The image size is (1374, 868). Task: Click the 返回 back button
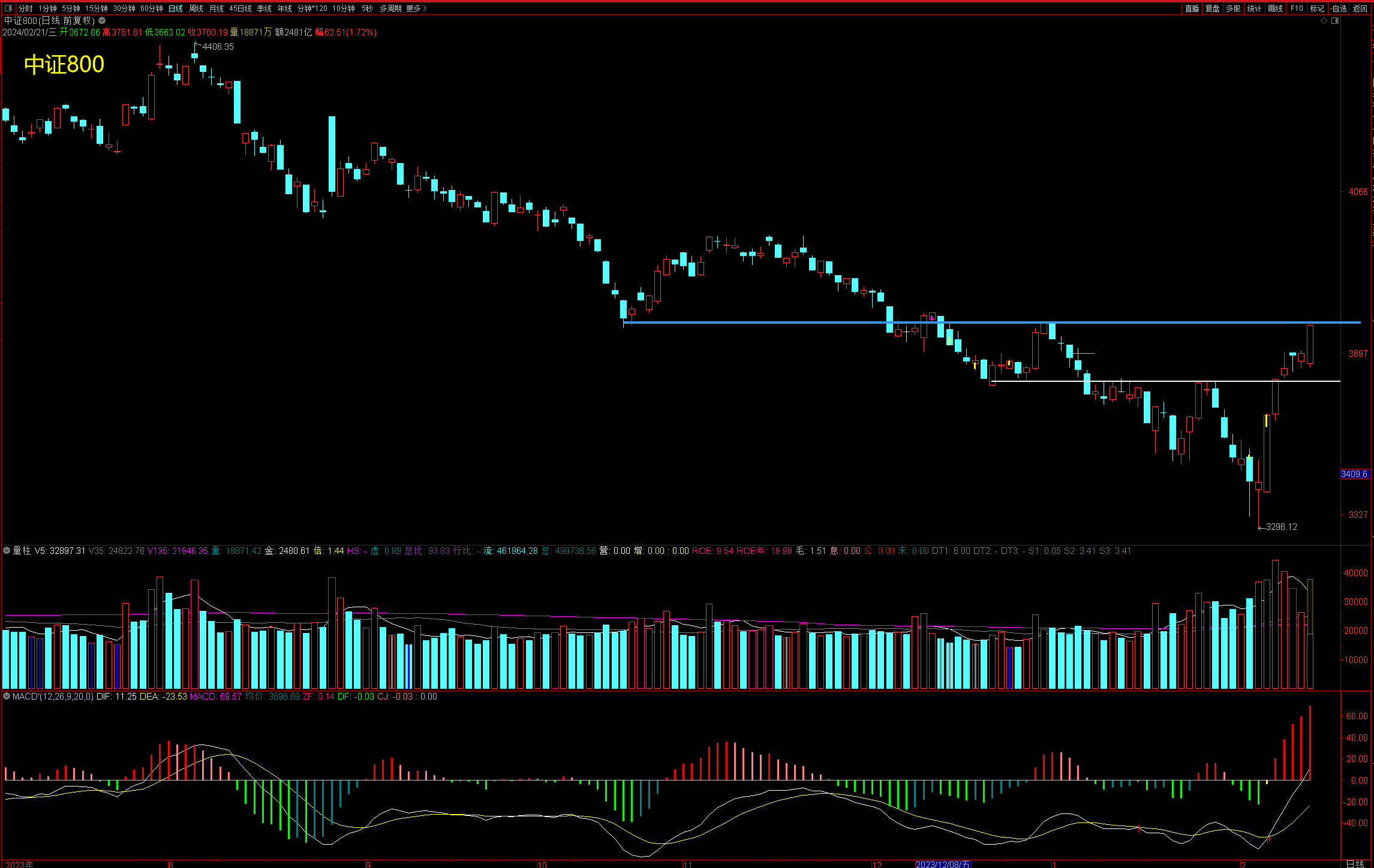coord(1360,8)
